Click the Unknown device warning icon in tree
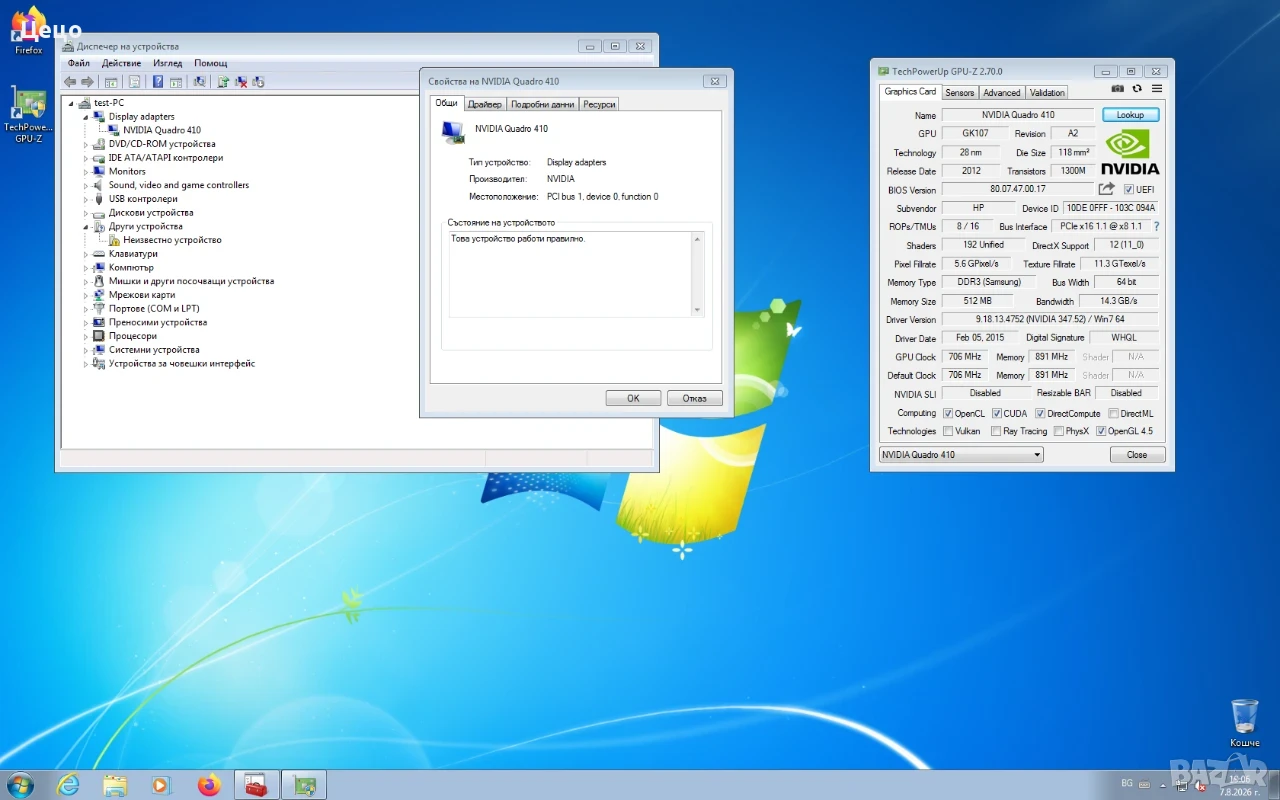 pos(114,240)
